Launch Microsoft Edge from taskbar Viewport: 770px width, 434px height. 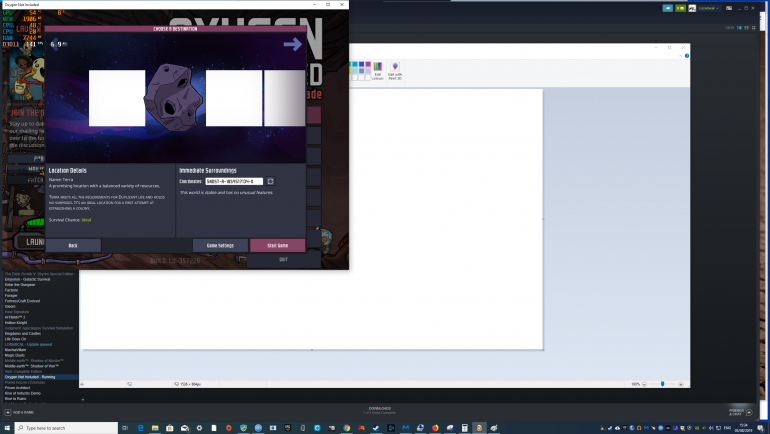140,428
